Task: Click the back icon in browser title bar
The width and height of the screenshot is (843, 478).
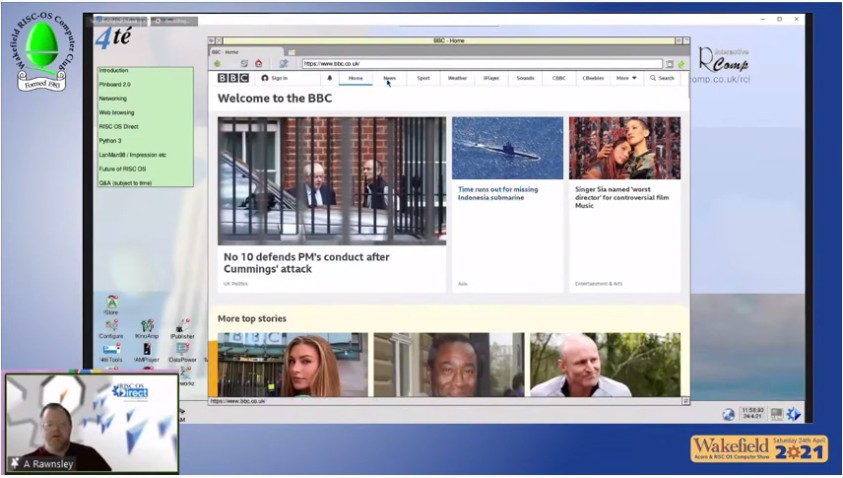Action: pos(211,41)
